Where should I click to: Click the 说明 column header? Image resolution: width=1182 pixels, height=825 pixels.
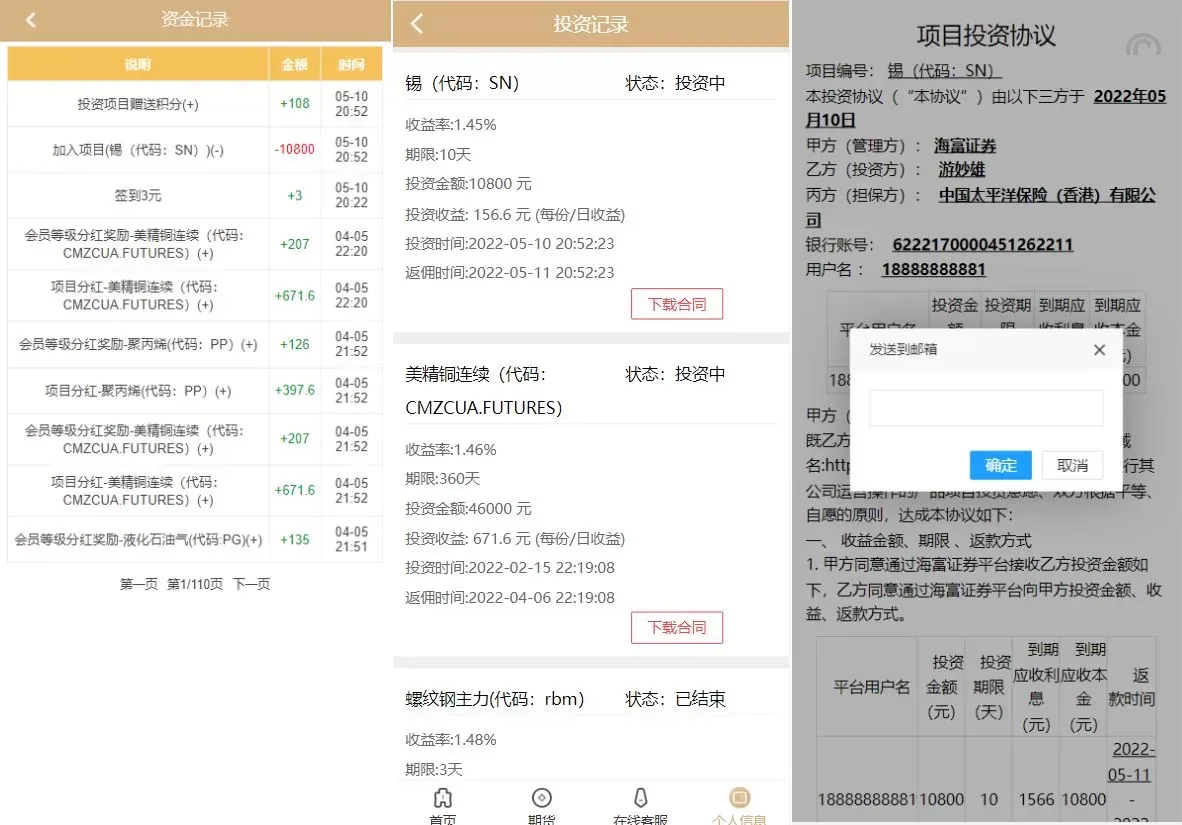click(x=138, y=65)
